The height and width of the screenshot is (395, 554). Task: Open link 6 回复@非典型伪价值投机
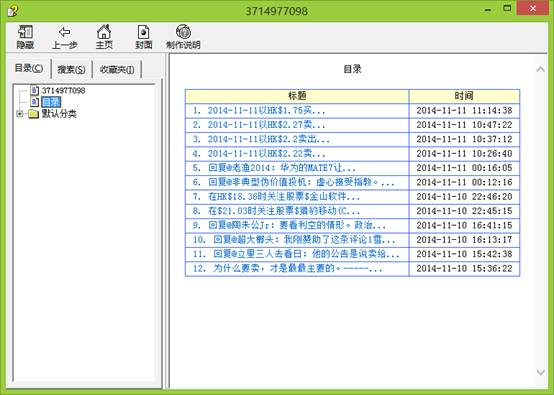coord(301,182)
